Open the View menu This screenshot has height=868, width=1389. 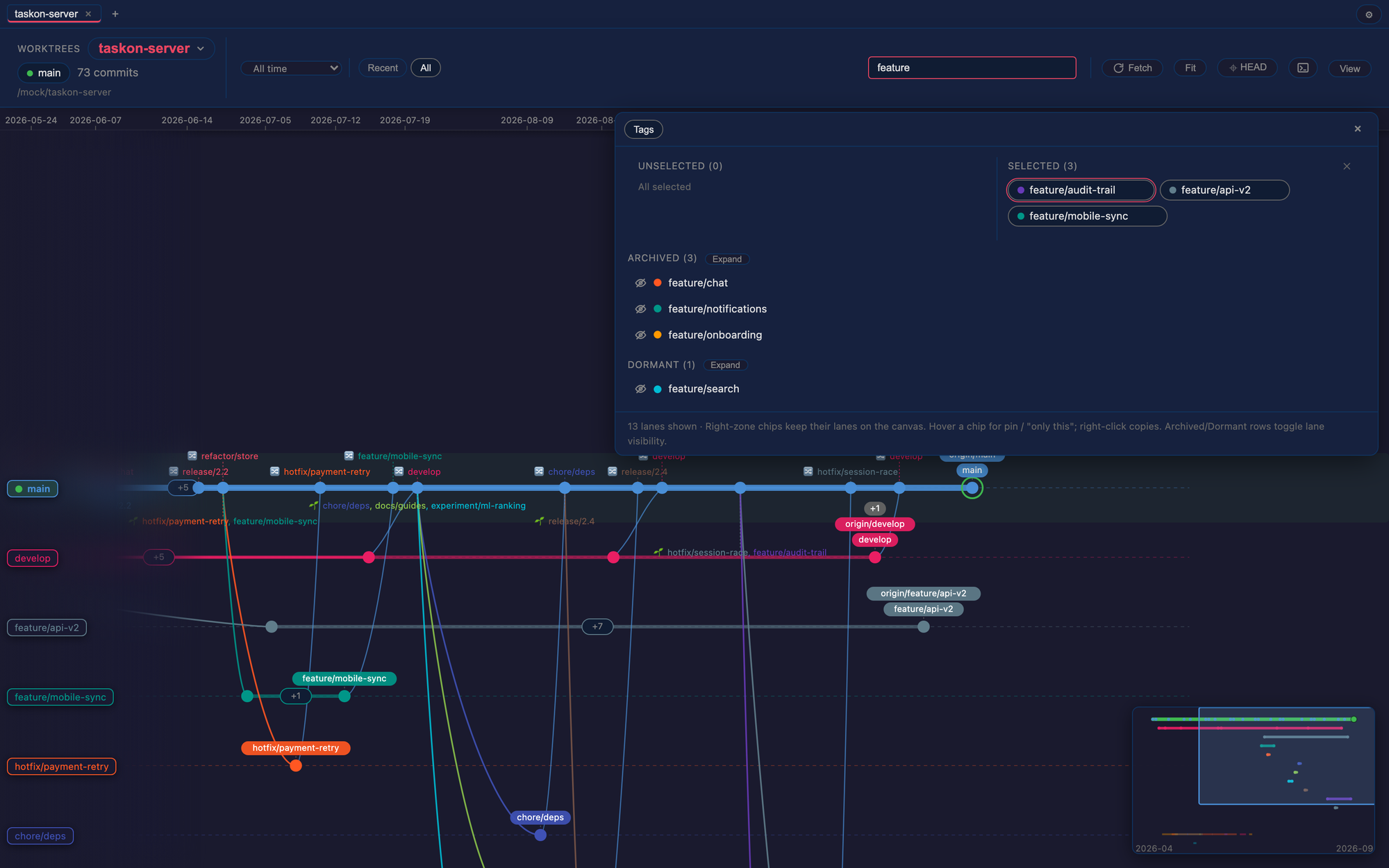click(x=1349, y=68)
